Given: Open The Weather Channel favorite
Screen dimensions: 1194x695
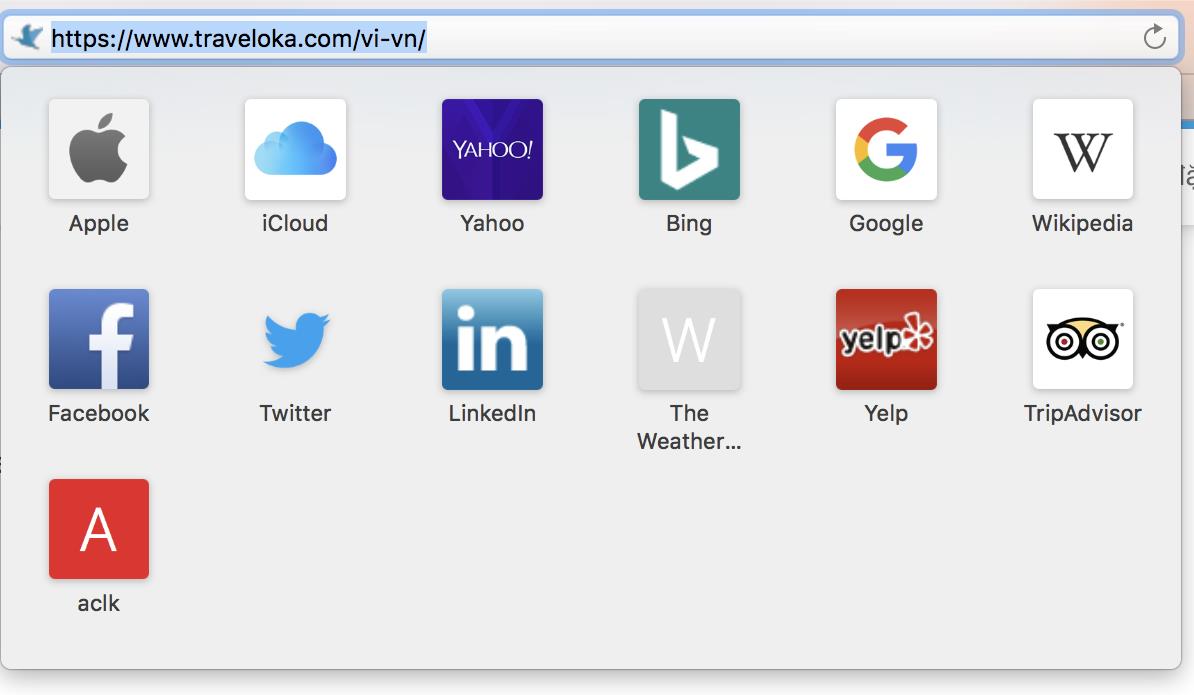Looking at the screenshot, I should [x=689, y=339].
